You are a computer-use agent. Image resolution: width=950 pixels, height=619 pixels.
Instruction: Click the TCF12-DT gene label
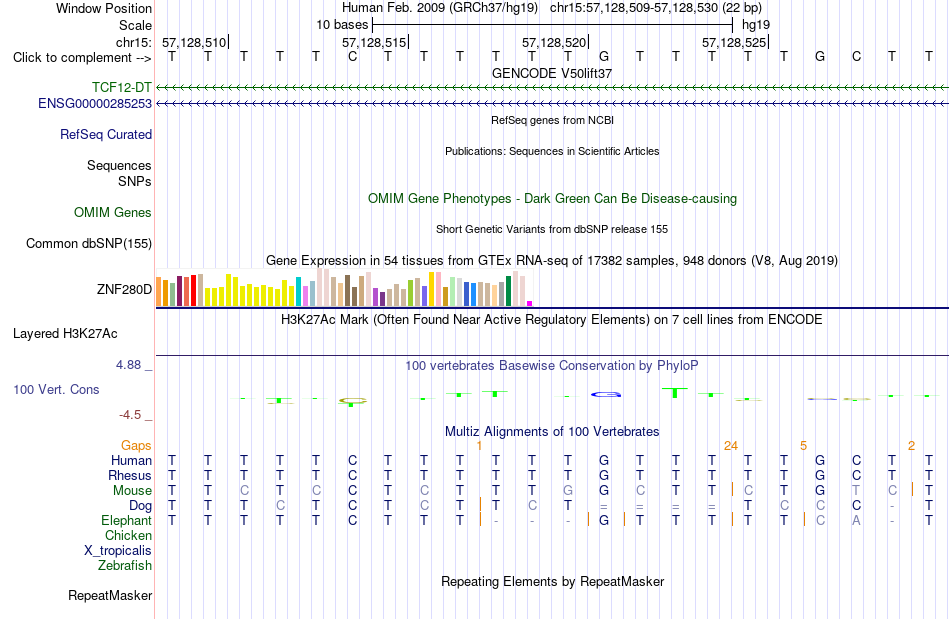click(122, 87)
